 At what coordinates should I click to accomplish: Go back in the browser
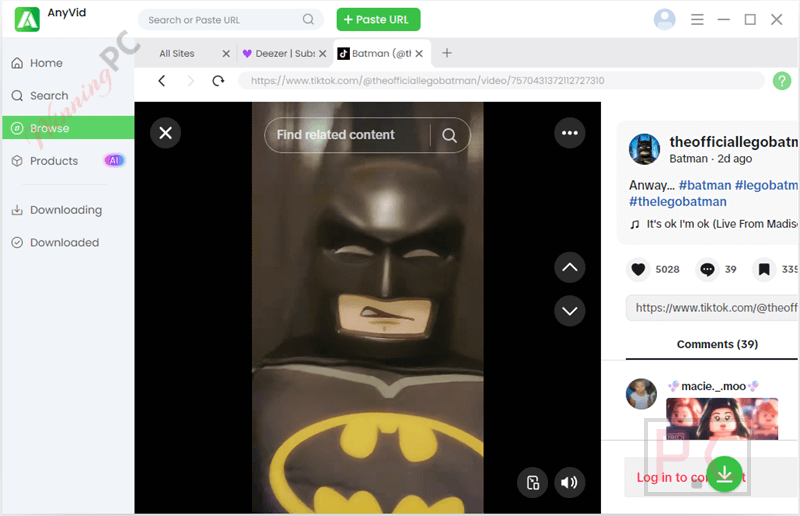pos(162,81)
